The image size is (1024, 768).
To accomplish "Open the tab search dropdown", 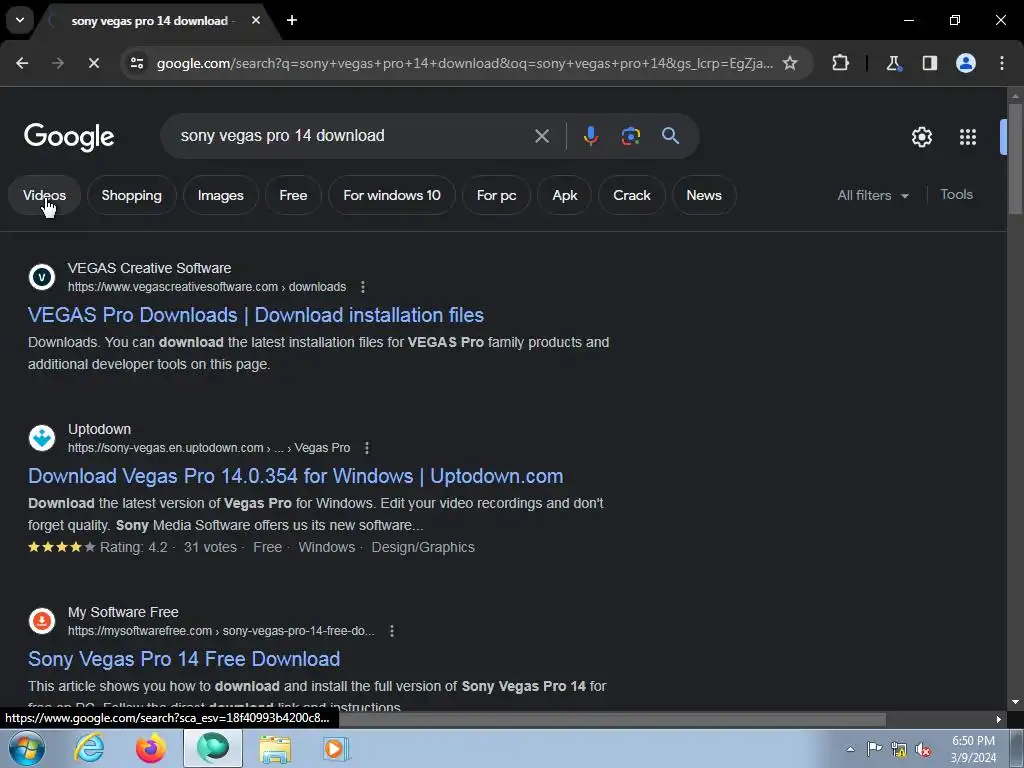I will pos(20,20).
